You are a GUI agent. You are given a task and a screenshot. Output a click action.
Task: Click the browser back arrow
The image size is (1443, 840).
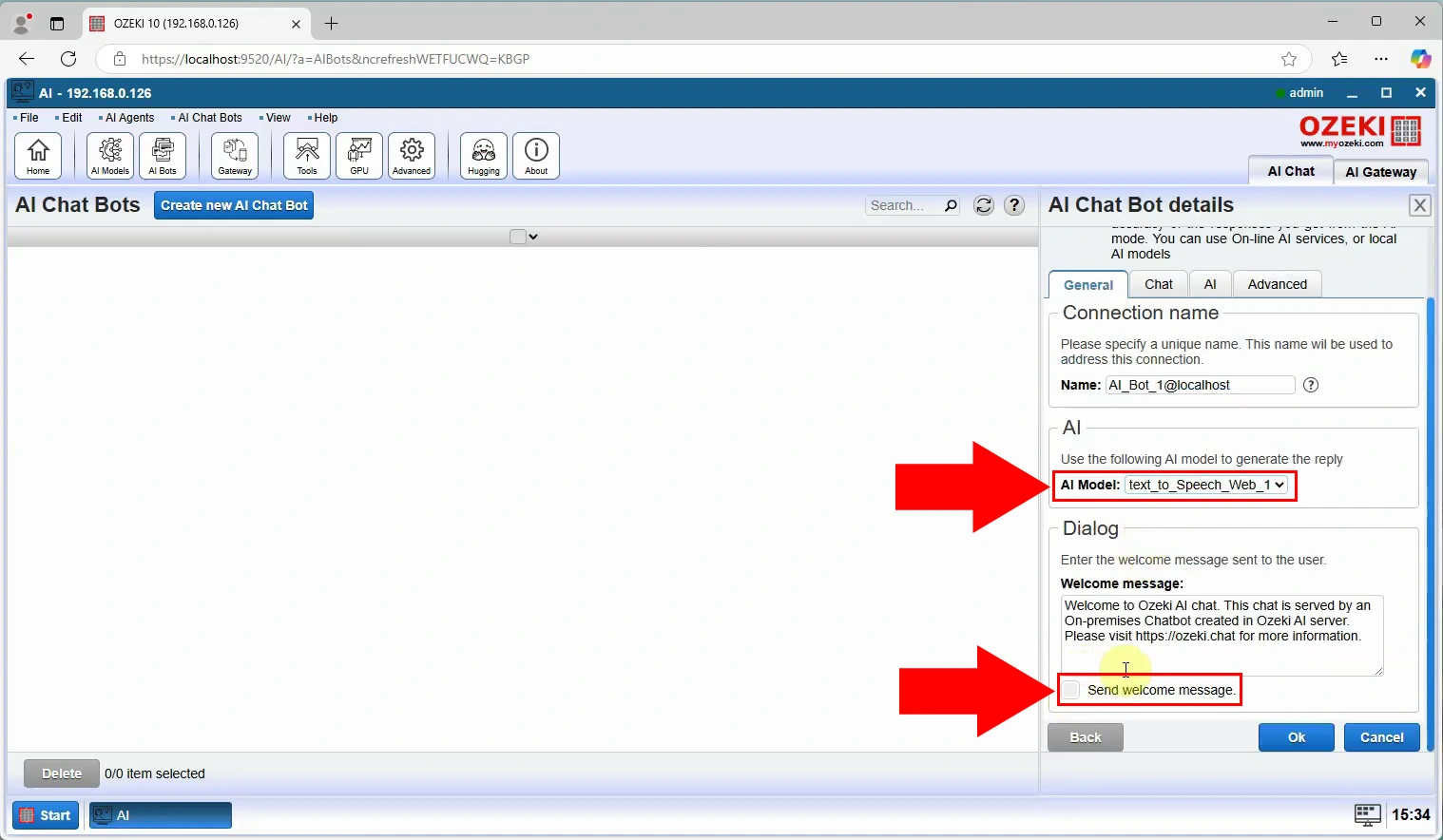[x=27, y=59]
